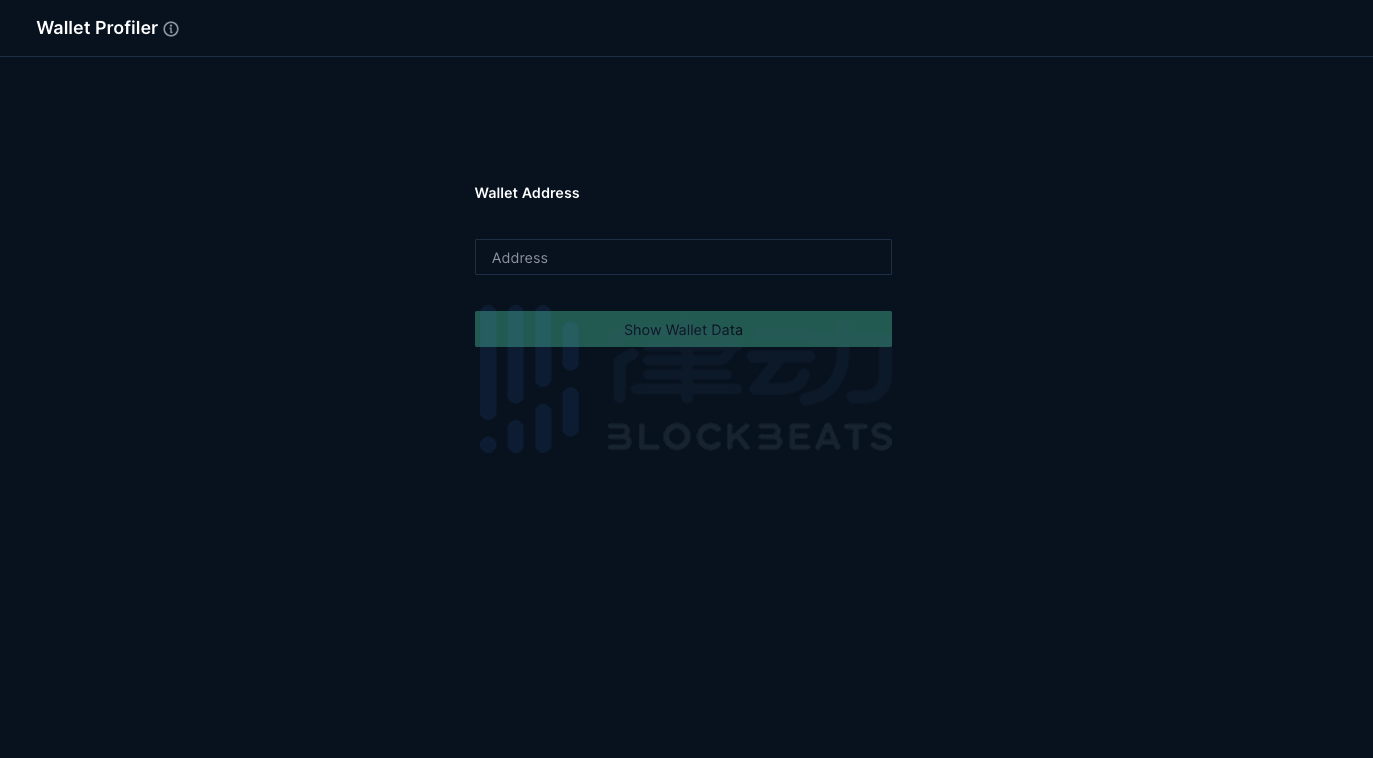Click the Wallet Profiler page title

97,28
